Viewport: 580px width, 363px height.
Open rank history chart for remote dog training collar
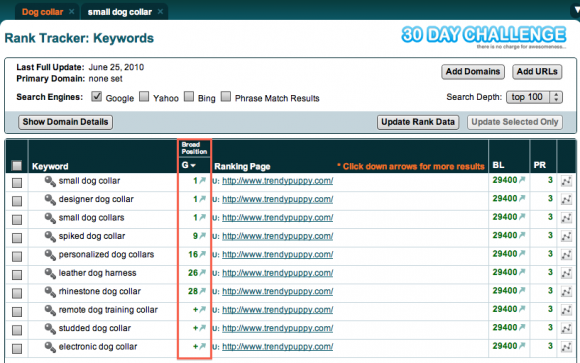[566, 310]
